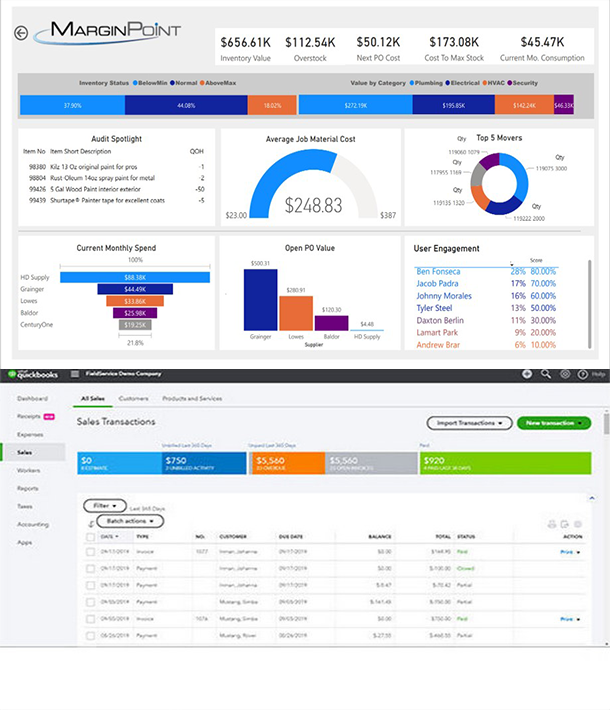
Task: Open Workers in the QuickBooks sidebar
Action: [29, 470]
